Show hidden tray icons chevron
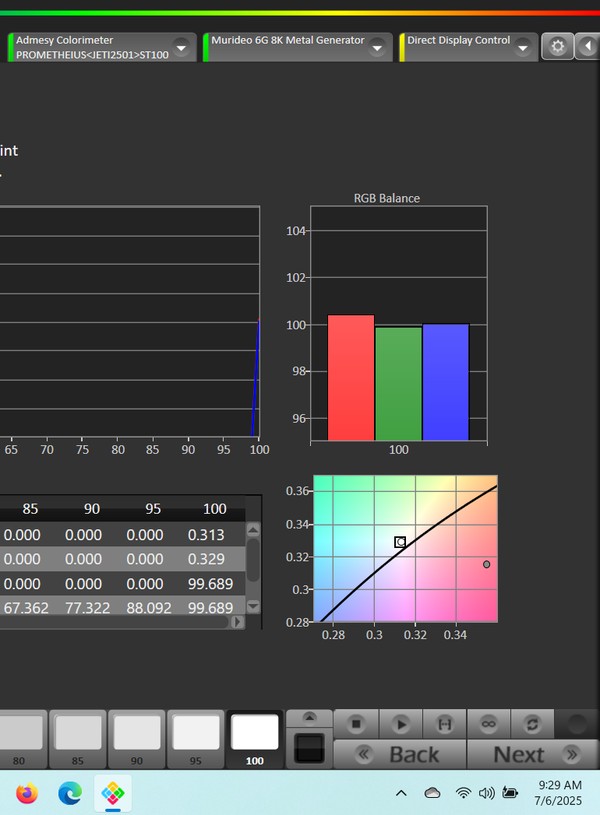 point(401,793)
